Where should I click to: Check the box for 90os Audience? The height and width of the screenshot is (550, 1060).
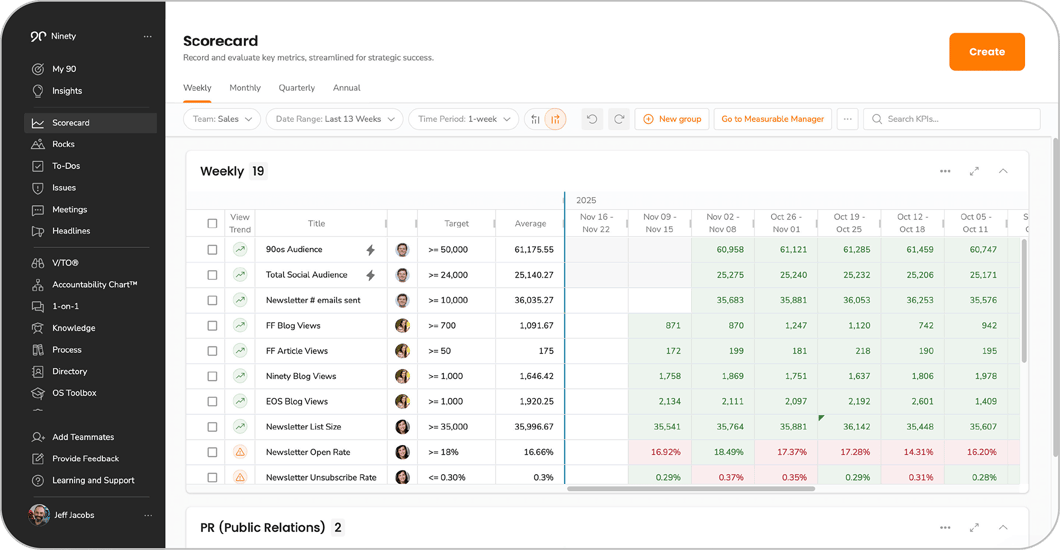click(212, 249)
